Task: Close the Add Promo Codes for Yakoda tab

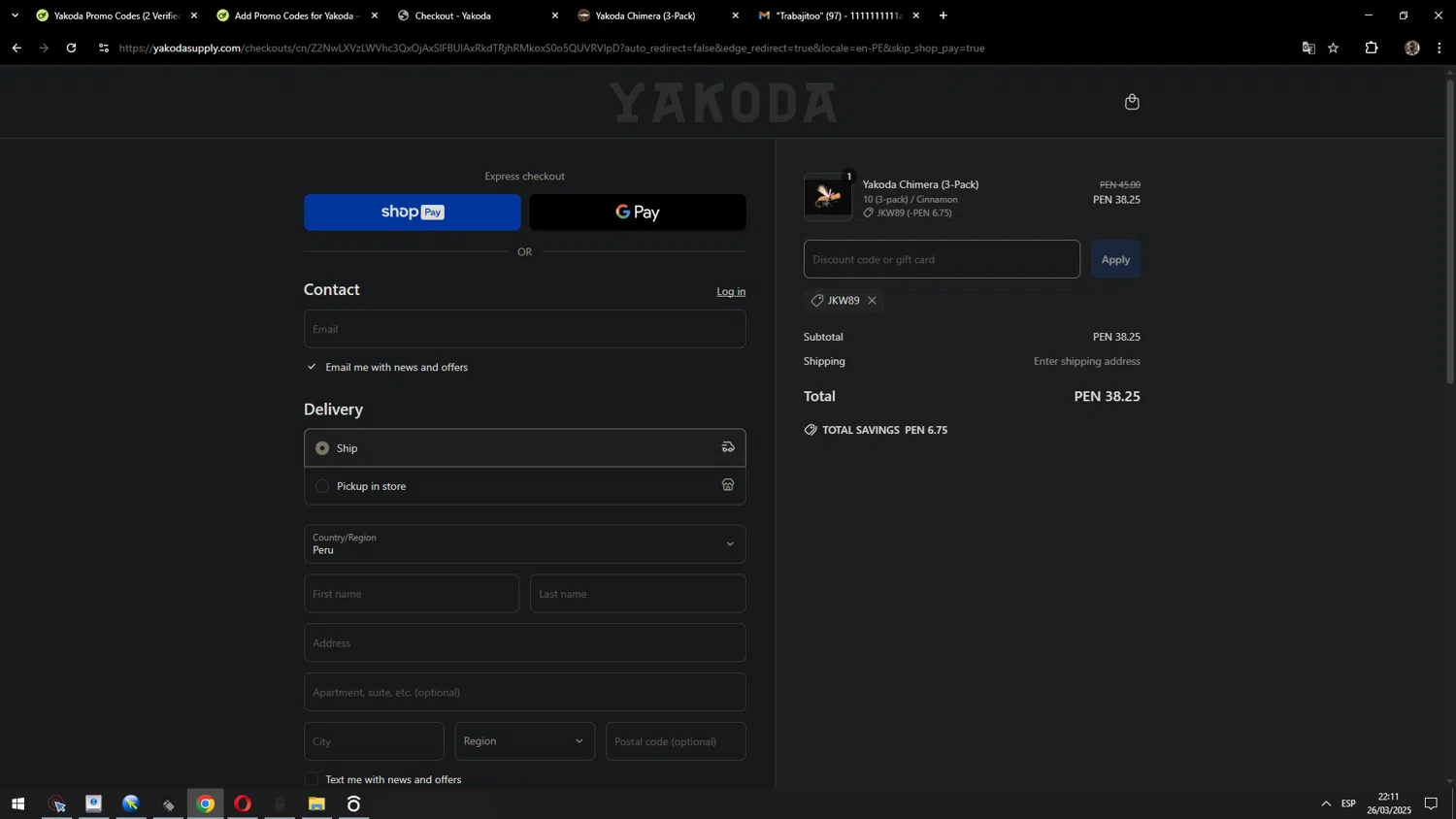Action: (x=375, y=16)
